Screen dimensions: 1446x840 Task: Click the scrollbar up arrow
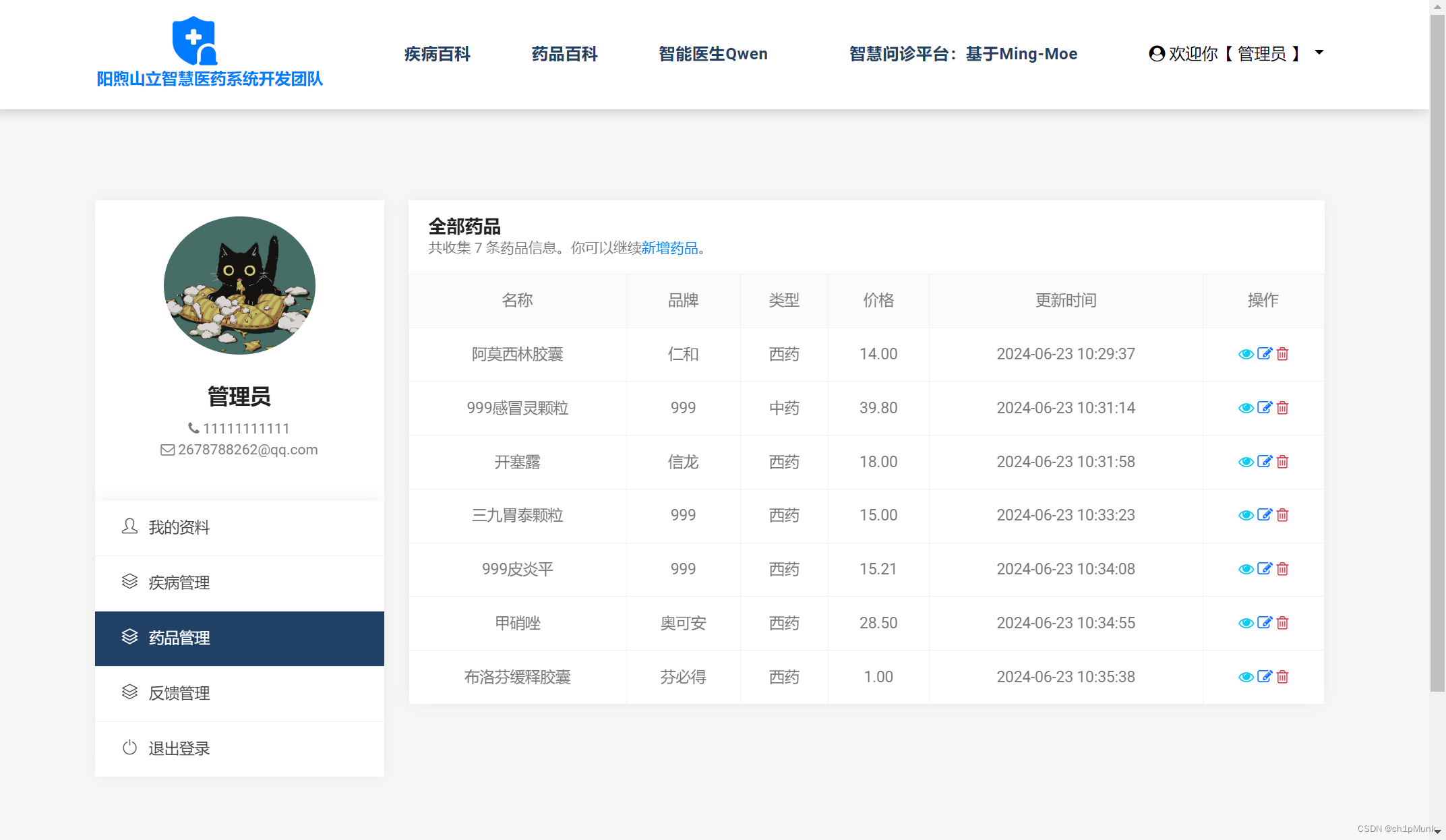[1437, 7]
